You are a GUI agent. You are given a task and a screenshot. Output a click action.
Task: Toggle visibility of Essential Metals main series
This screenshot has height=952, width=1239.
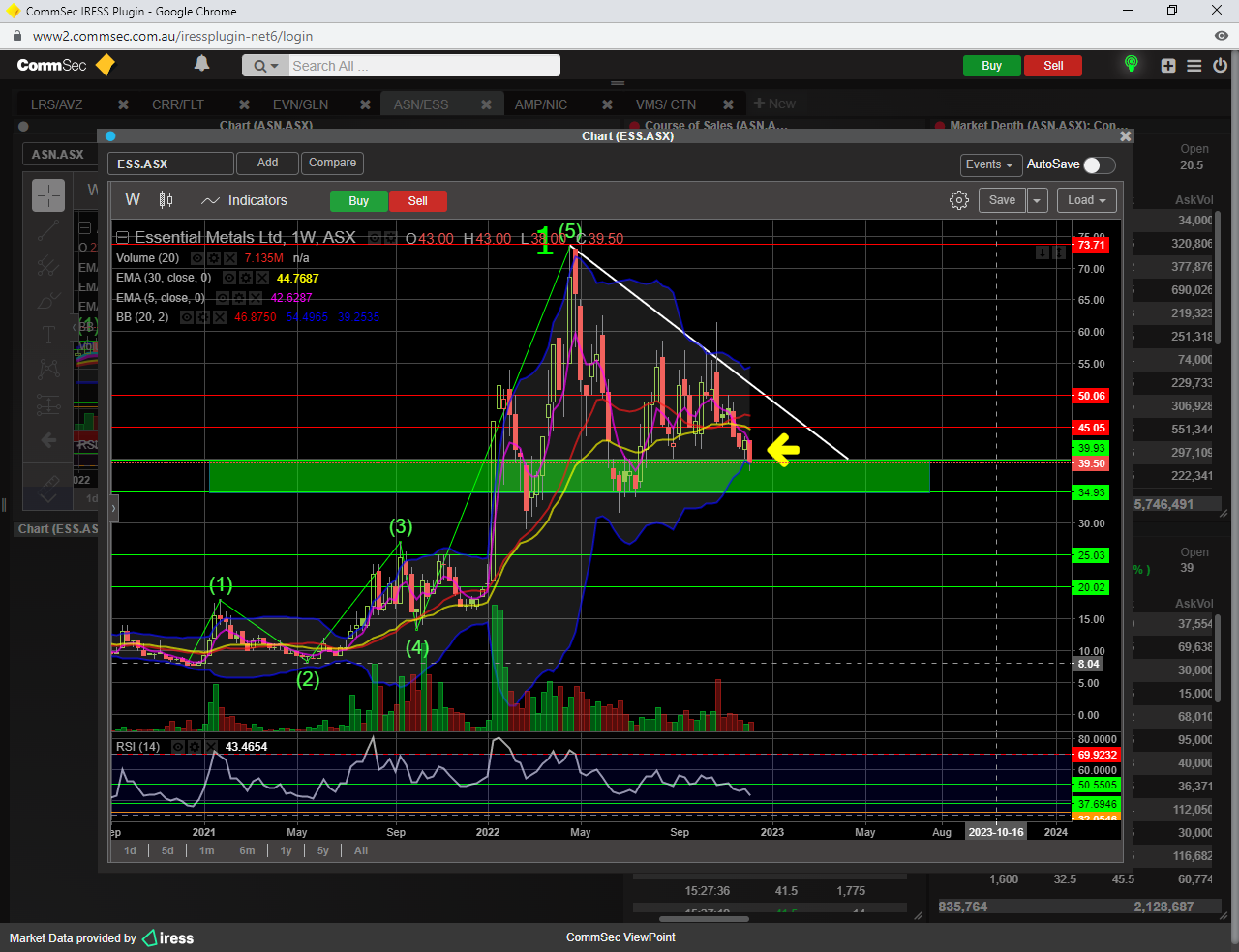375,238
